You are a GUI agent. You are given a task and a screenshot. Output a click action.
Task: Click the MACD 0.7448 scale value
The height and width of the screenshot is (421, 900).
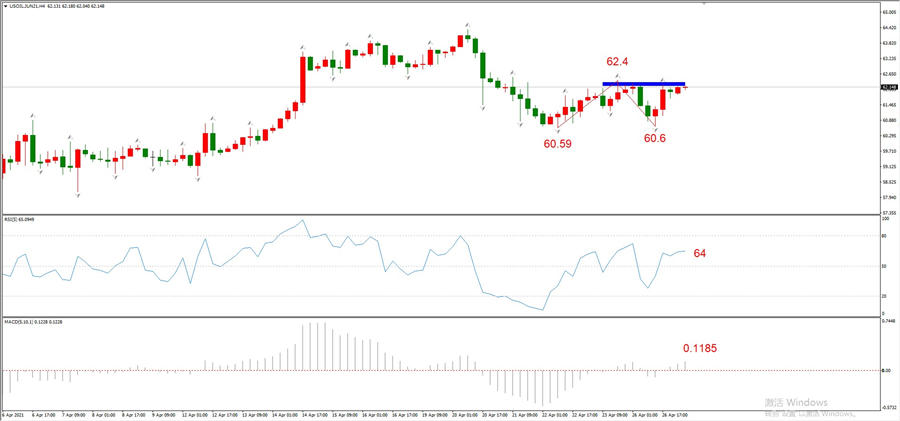889,320
